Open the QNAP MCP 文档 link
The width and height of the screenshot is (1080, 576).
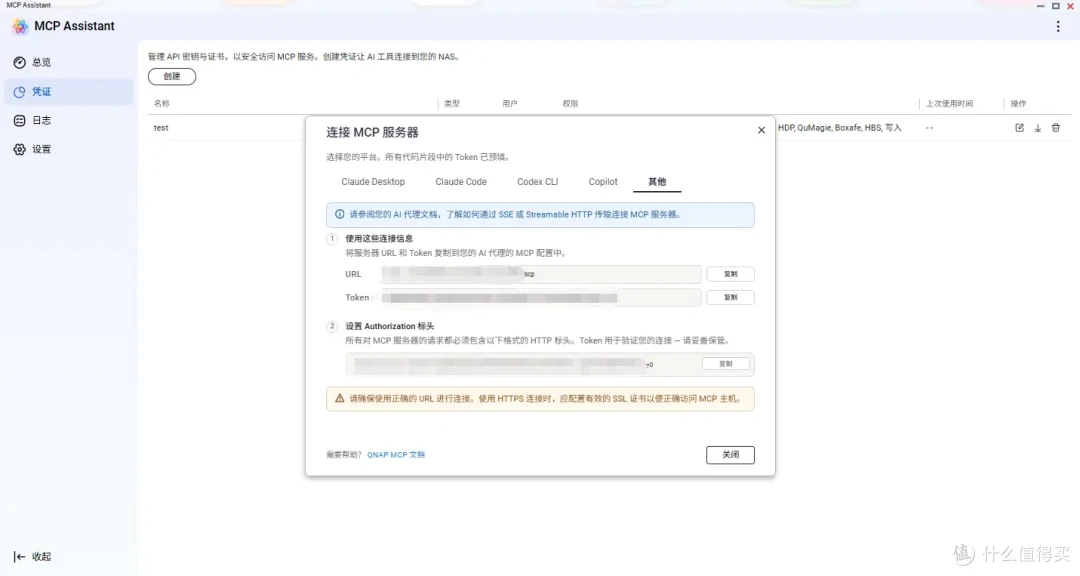point(396,455)
